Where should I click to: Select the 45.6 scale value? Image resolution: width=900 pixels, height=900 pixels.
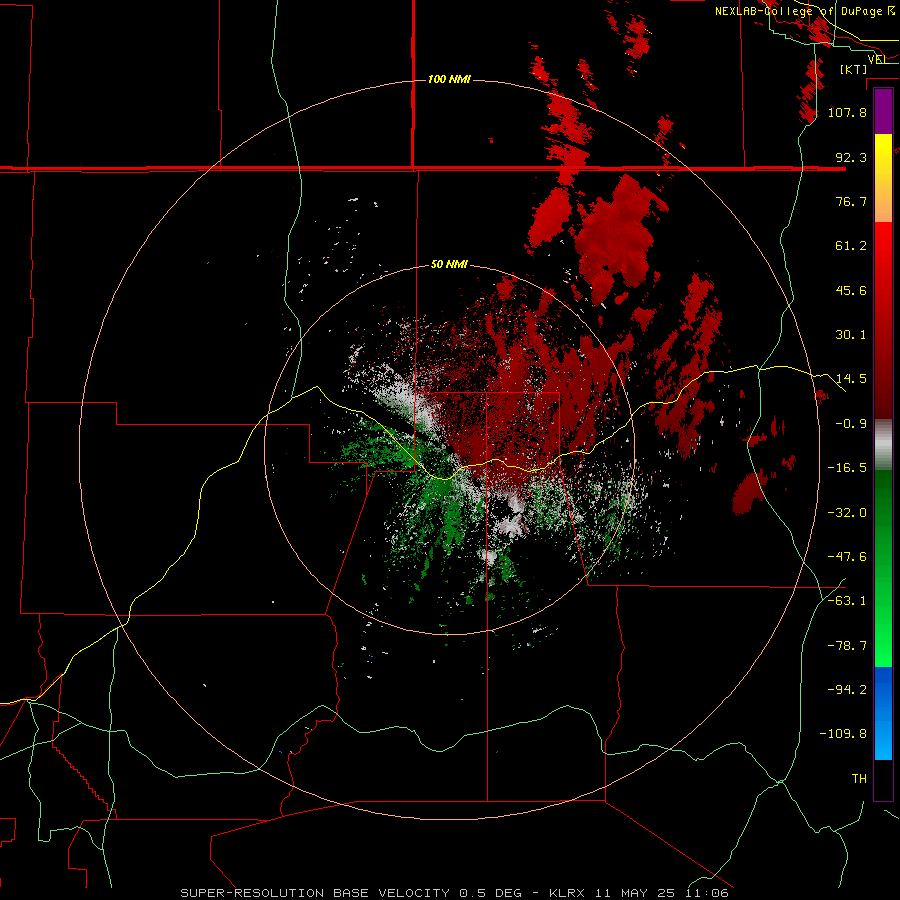point(851,290)
